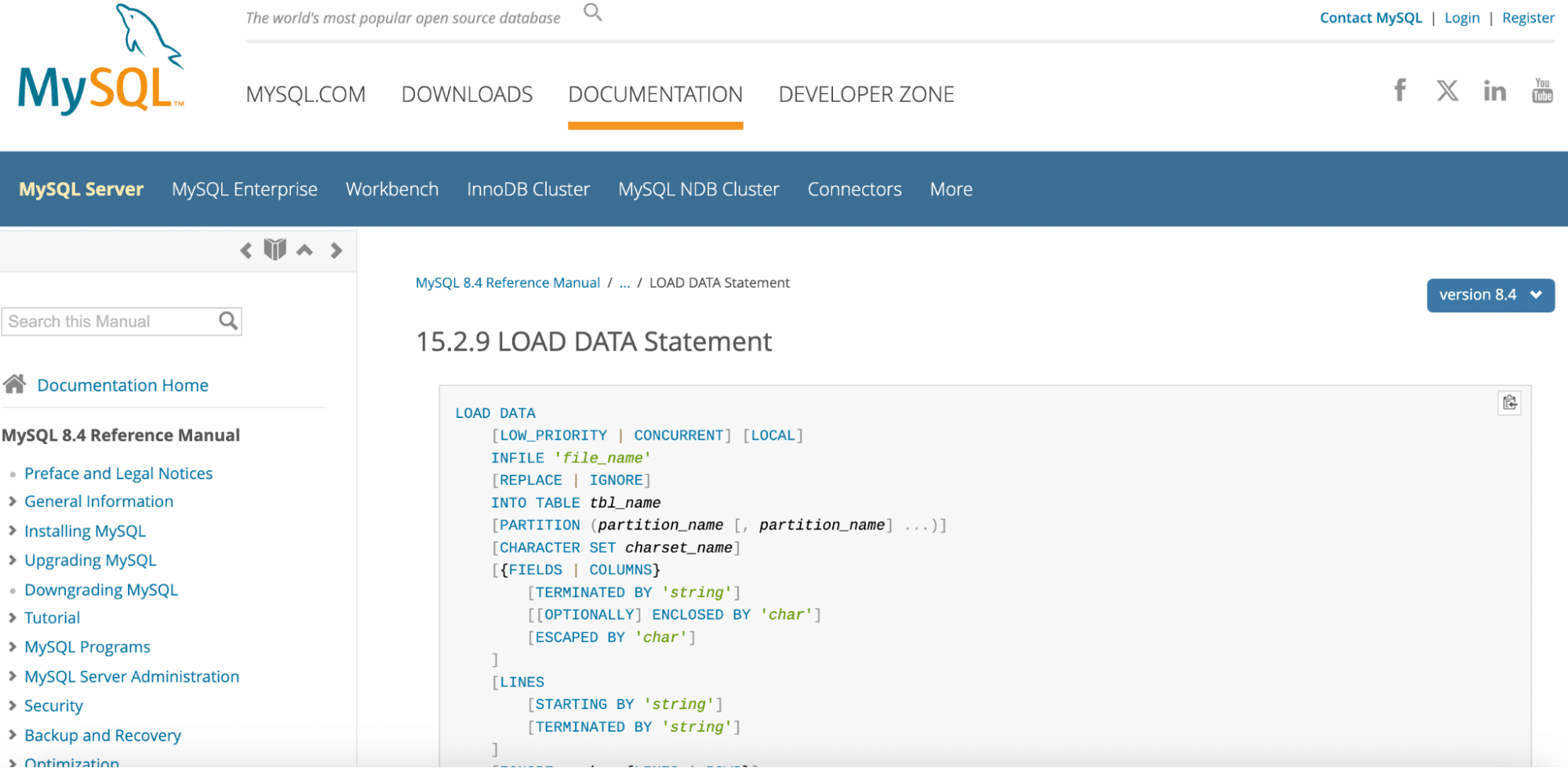The height and width of the screenshot is (768, 1568).
Task: Open the DEVELOPER ZONE tab
Action: (866, 94)
